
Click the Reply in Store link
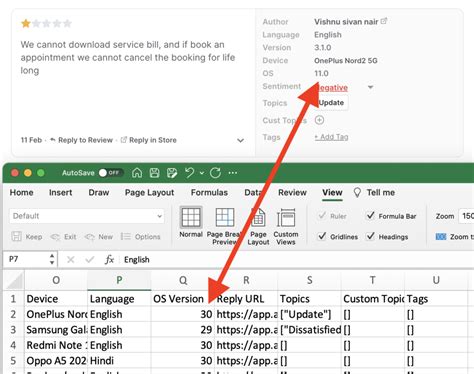pyautogui.click(x=149, y=140)
